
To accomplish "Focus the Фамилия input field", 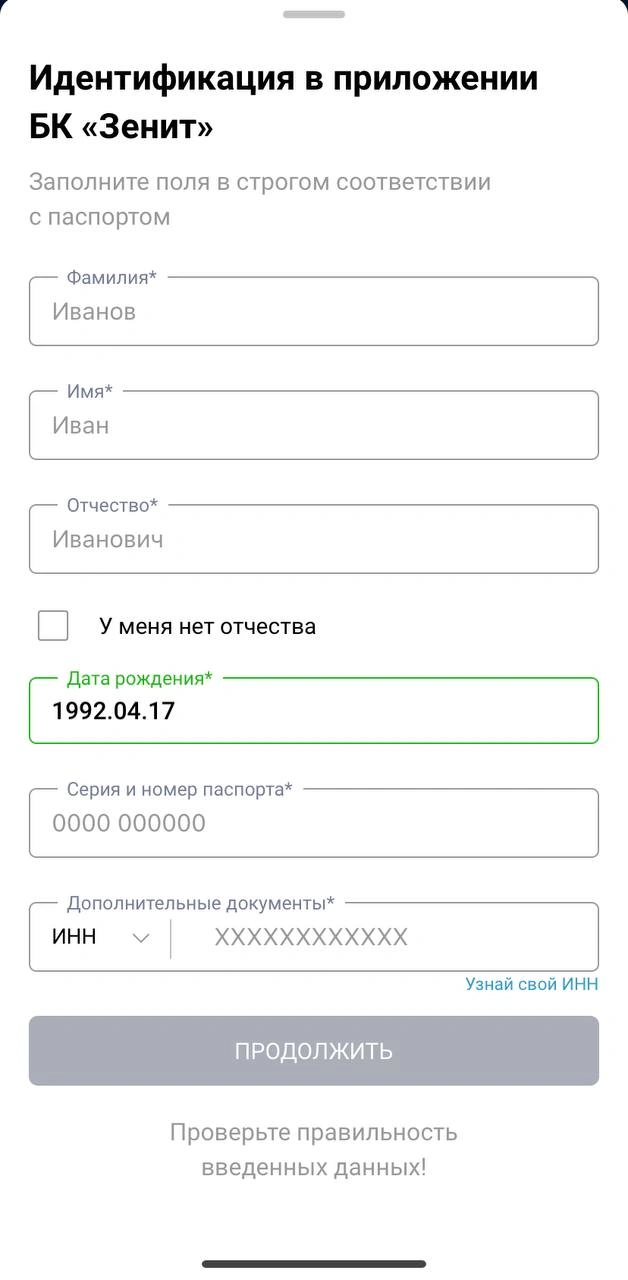I will coord(314,311).
